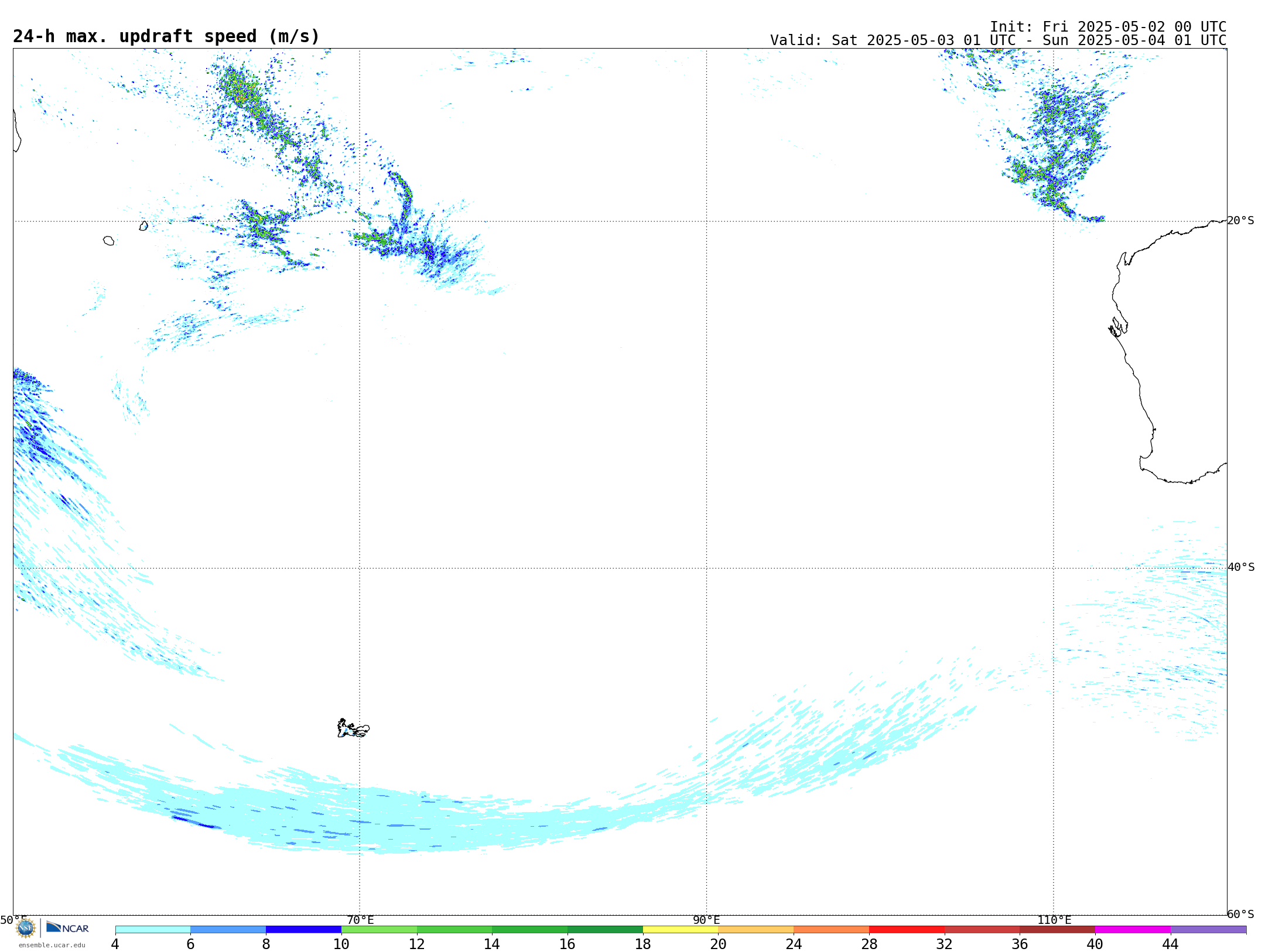Viewport: 1265px width, 952px height.
Task: Click the Valid time range line
Action: pos(998,40)
